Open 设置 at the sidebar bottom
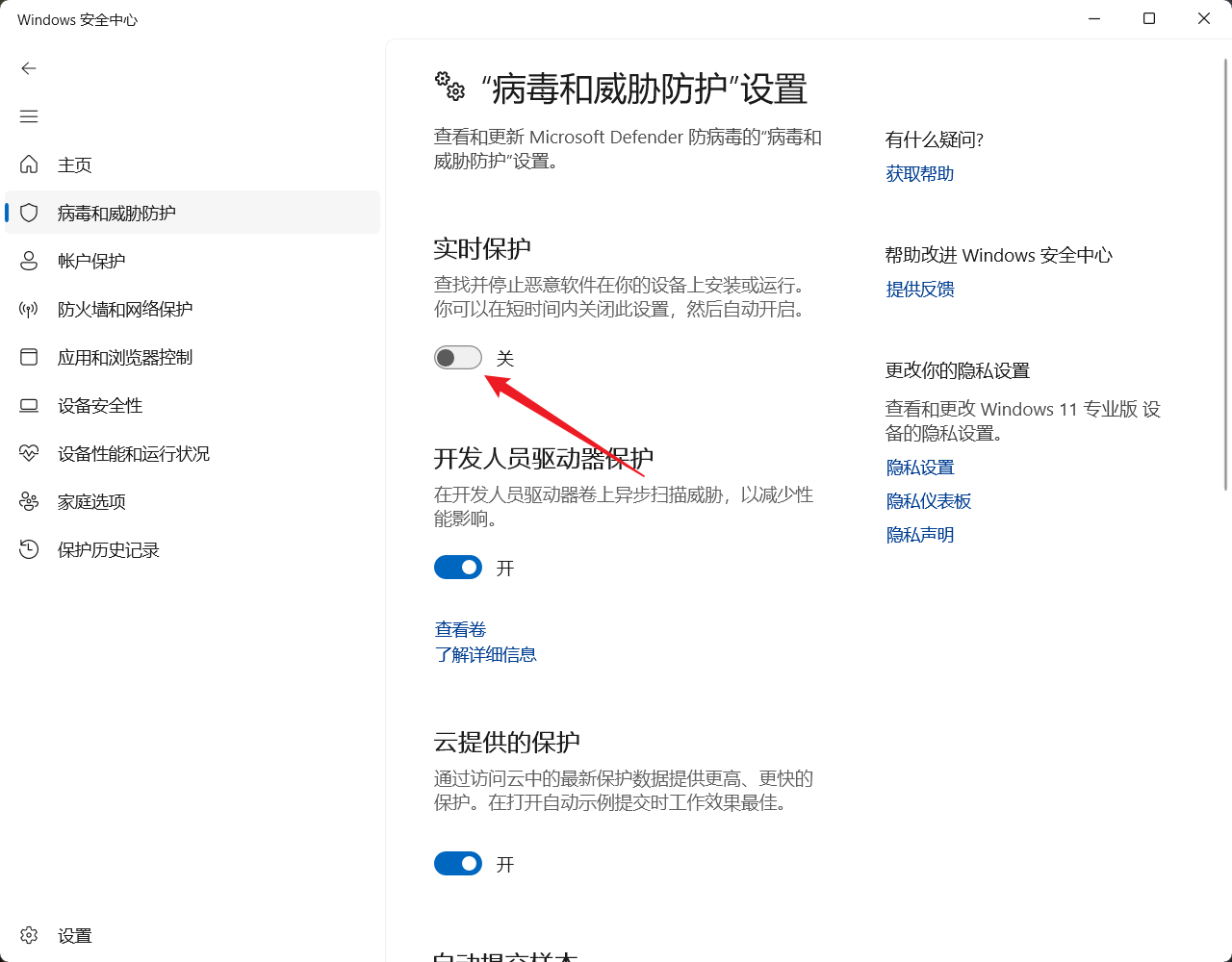This screenshot has height=962, width=1232. (x=192, y=935)
